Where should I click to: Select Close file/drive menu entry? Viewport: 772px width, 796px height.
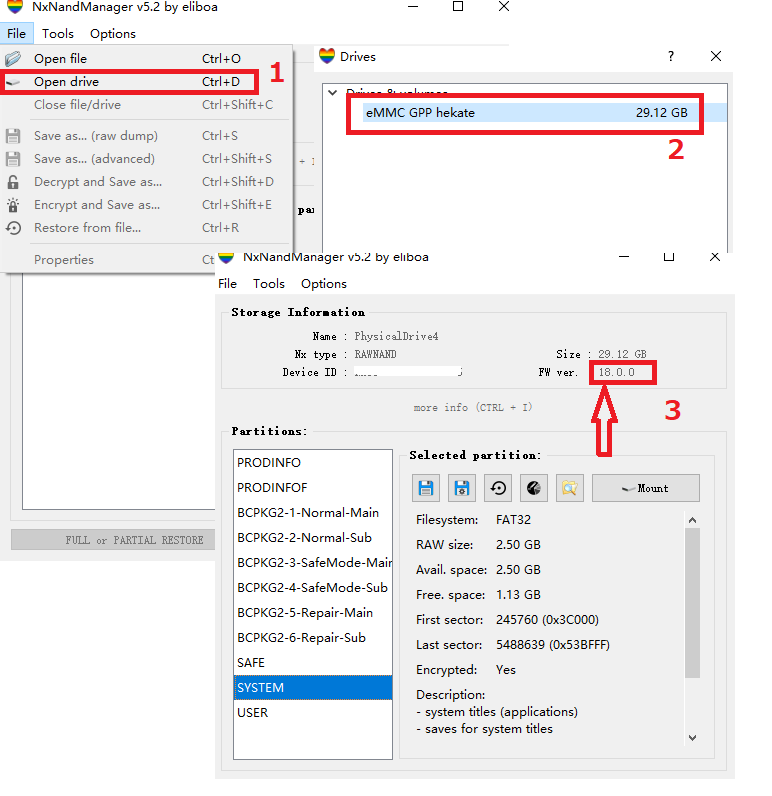[146, 105]
